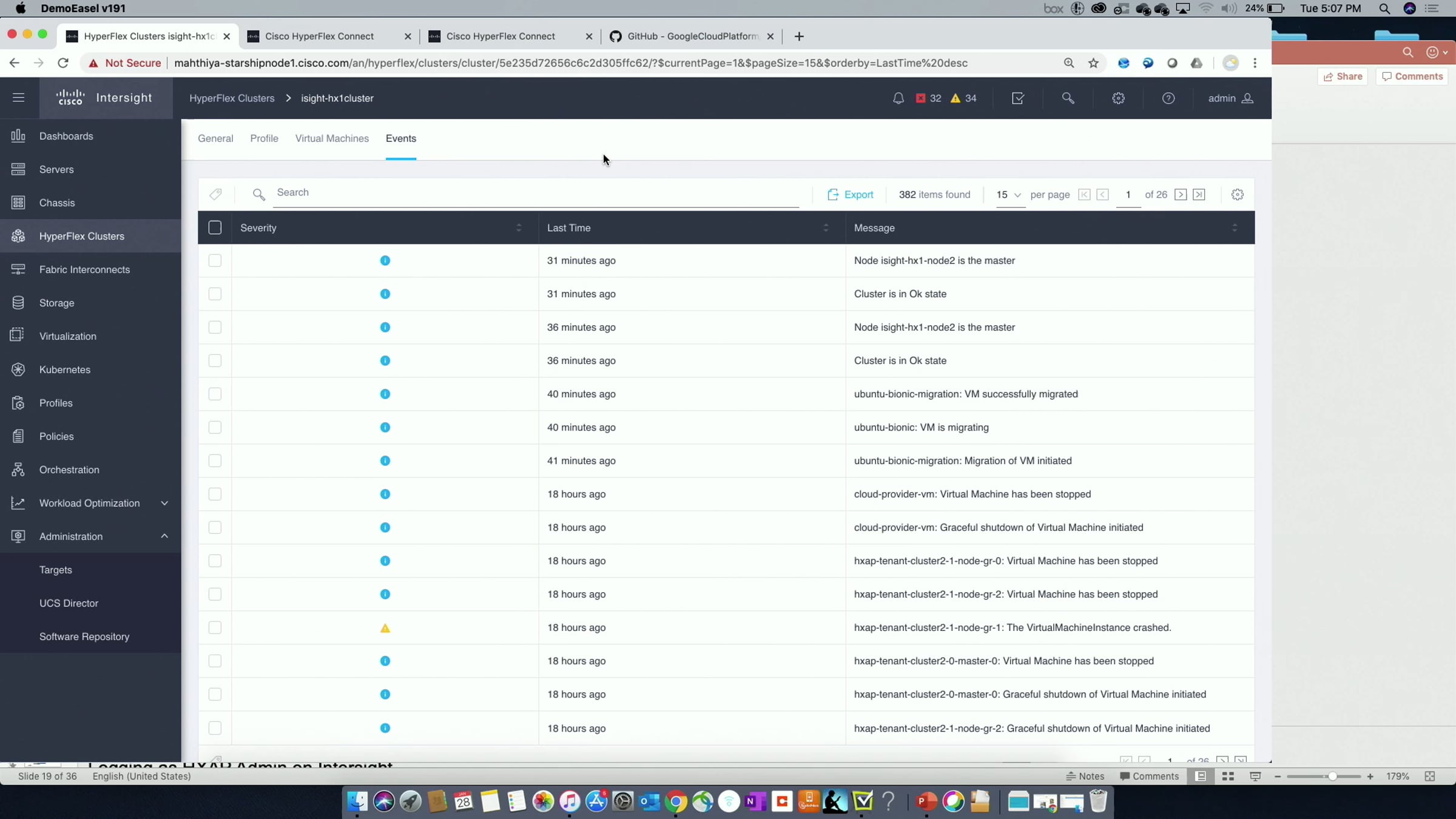Reload the browser page
This screenshot has height=819, width=1456.
pos(63,63)
